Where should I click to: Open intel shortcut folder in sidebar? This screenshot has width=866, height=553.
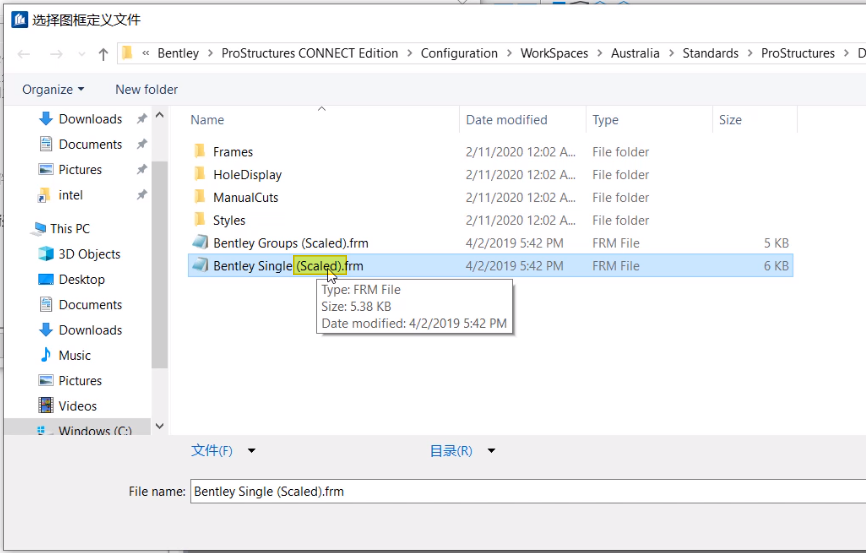(x=70, y=195)
